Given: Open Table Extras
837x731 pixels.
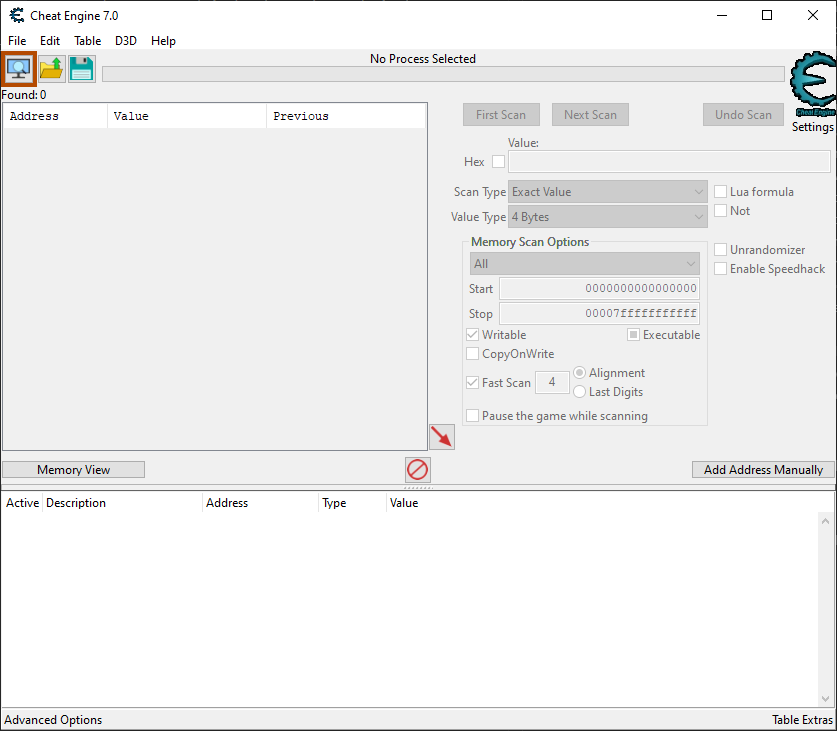Looking at the screenshot, I should pos(802,720).
